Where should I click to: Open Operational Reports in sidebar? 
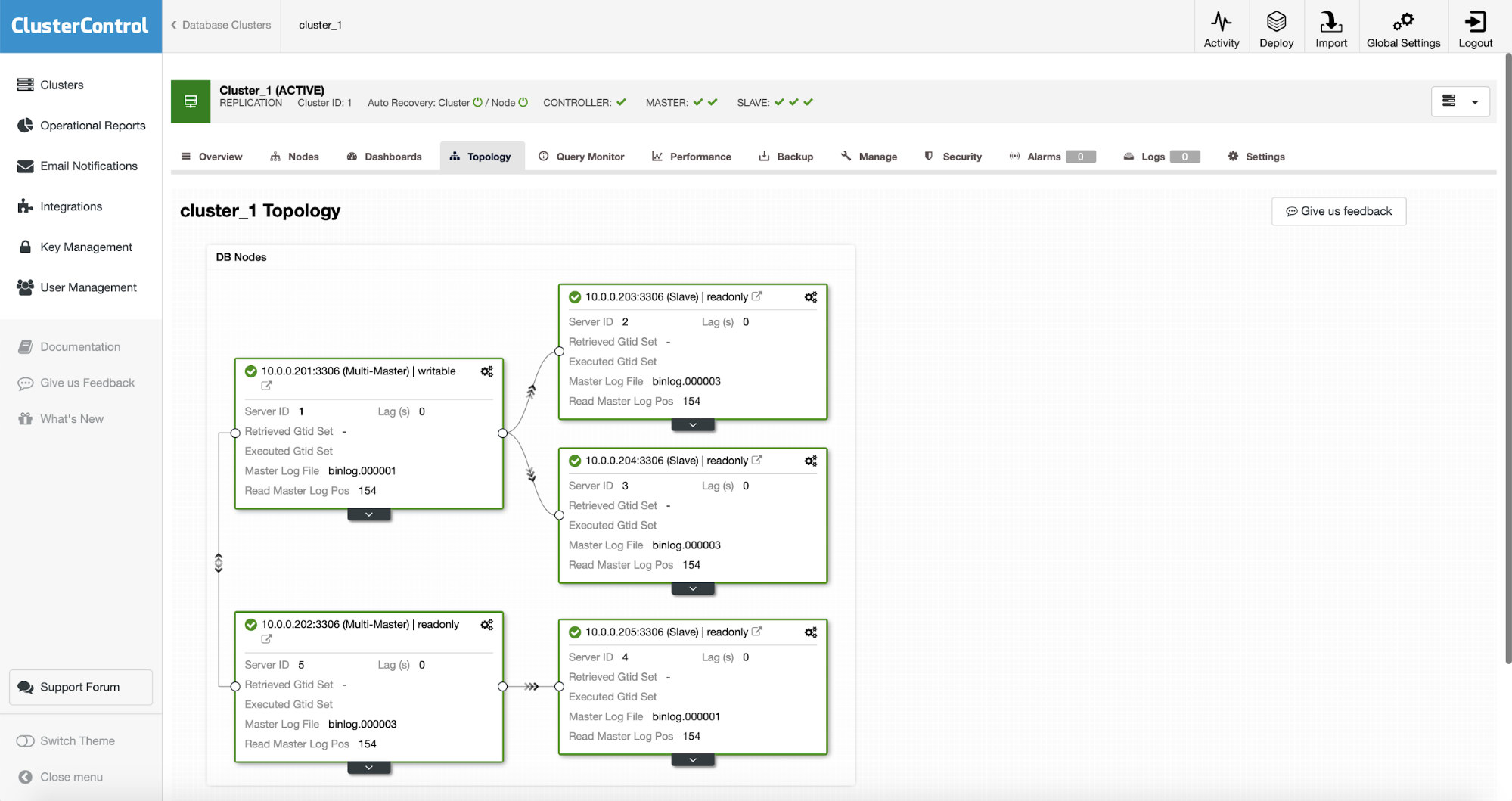92,126
